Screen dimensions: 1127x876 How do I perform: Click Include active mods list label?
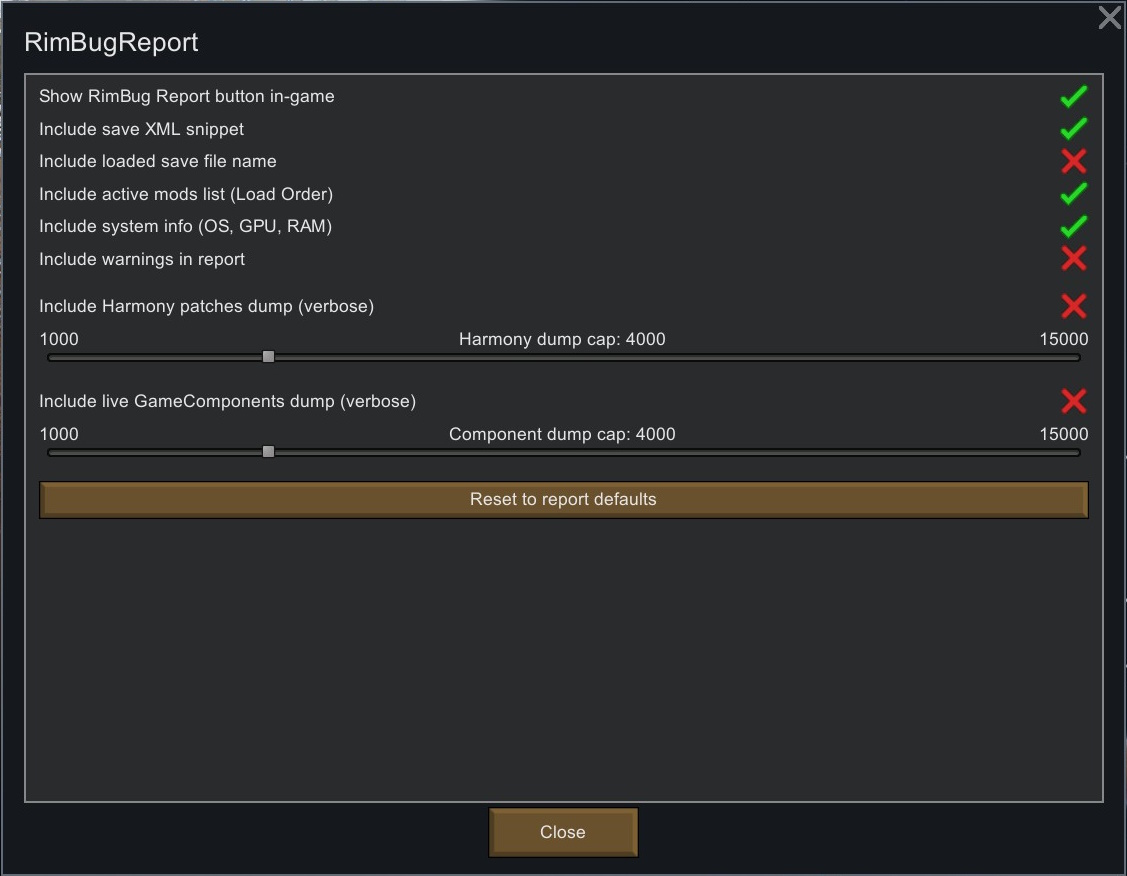pyautogui.click(x=186, y=195)
